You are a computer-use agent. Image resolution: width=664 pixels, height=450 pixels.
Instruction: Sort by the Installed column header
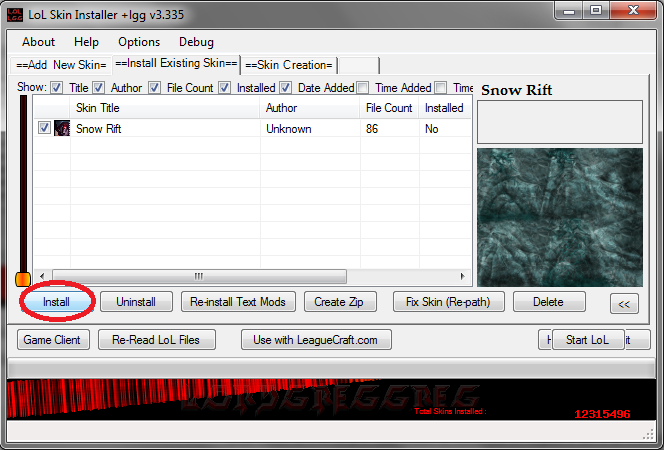(445, 108)
